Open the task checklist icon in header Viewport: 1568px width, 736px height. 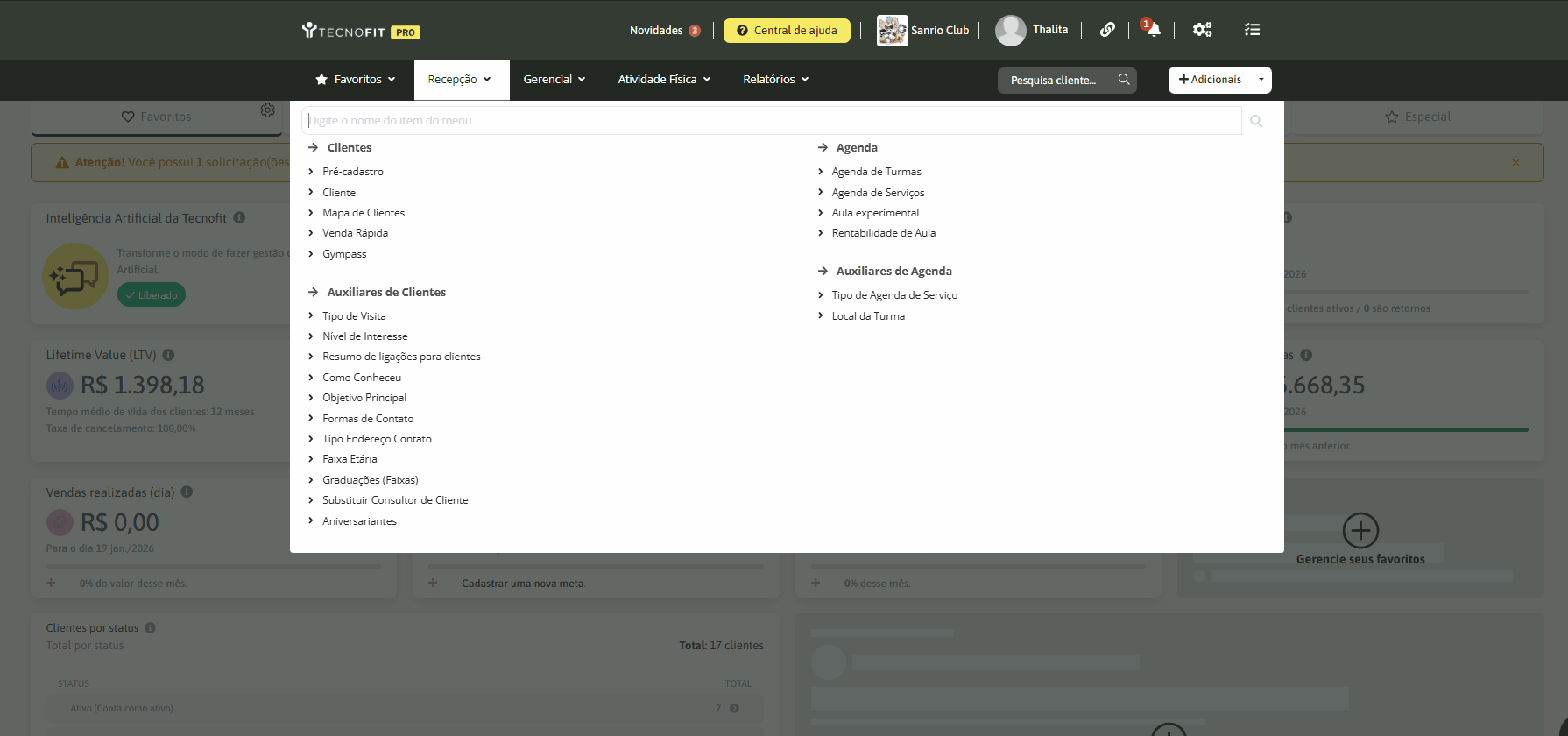(x=1252, y=30)
